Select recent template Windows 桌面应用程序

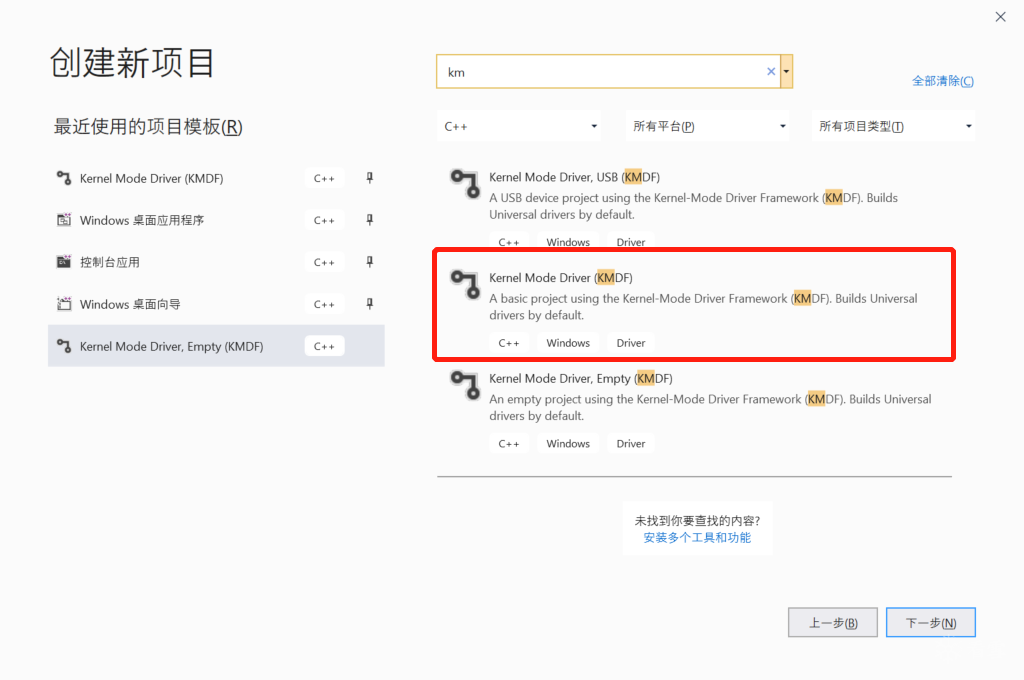[x=216, y=220]
